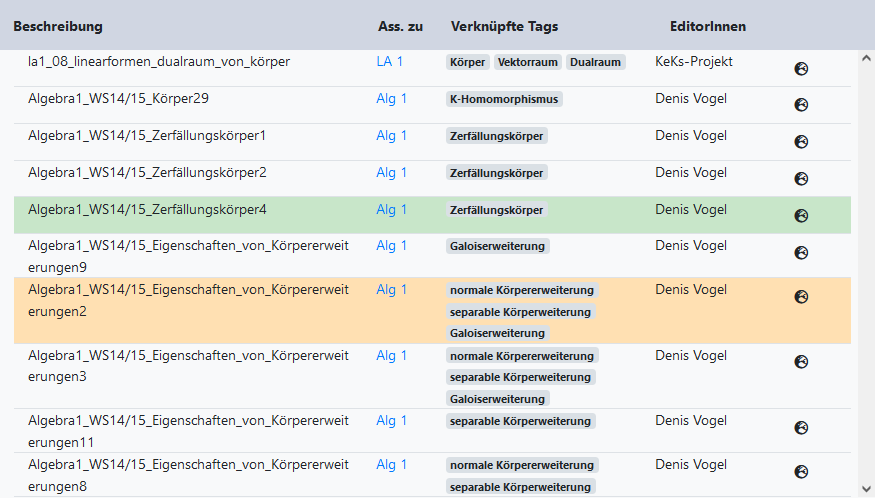
Task: Click the globe icon in green Zerfällungskörper4 row
Action: click(801, 216)
